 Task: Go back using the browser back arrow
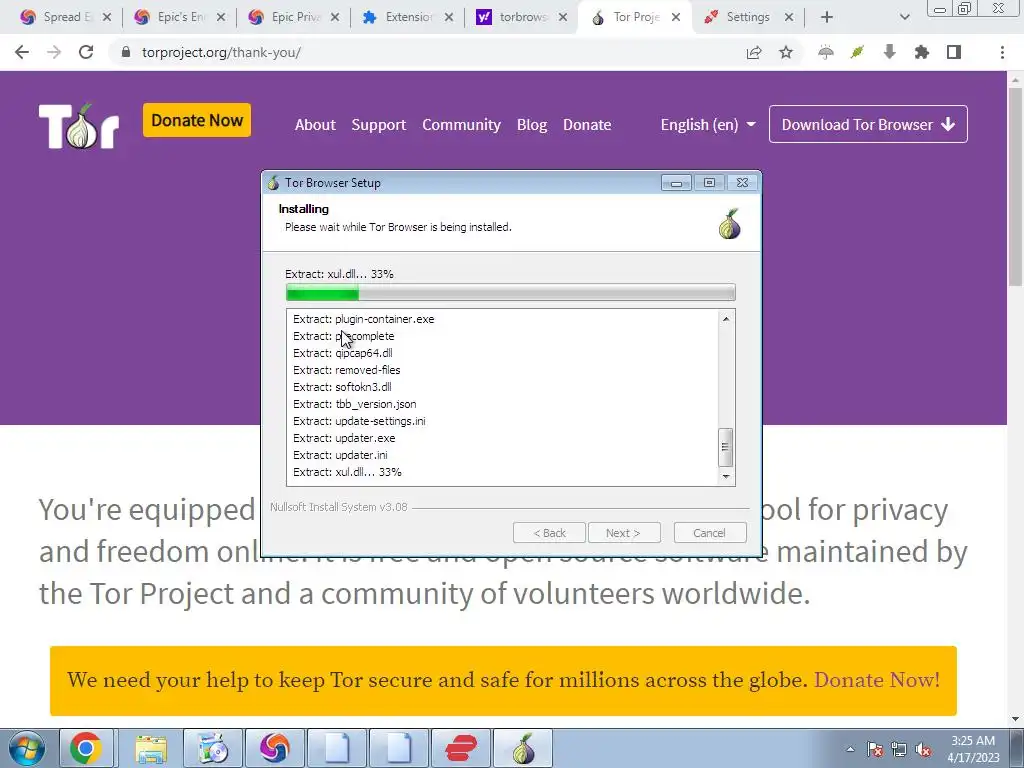[x=22, y=52]
